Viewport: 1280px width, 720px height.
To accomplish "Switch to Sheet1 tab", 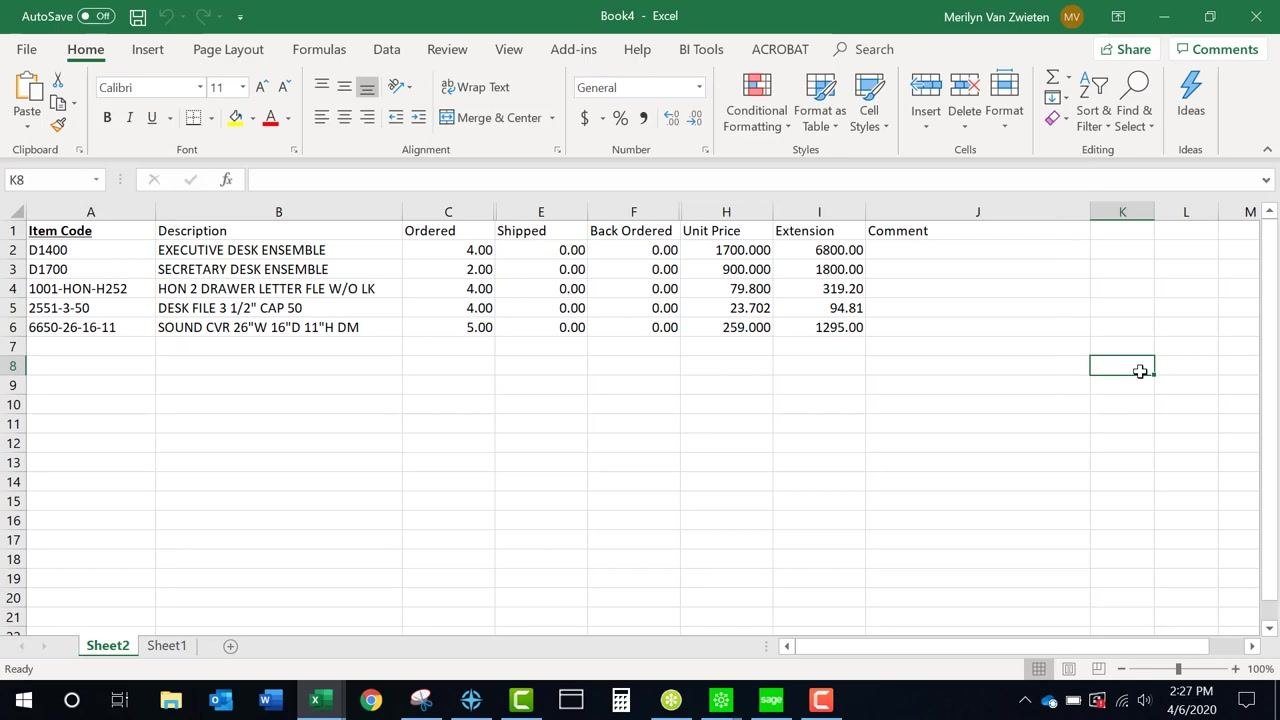I will coord(167,646).
